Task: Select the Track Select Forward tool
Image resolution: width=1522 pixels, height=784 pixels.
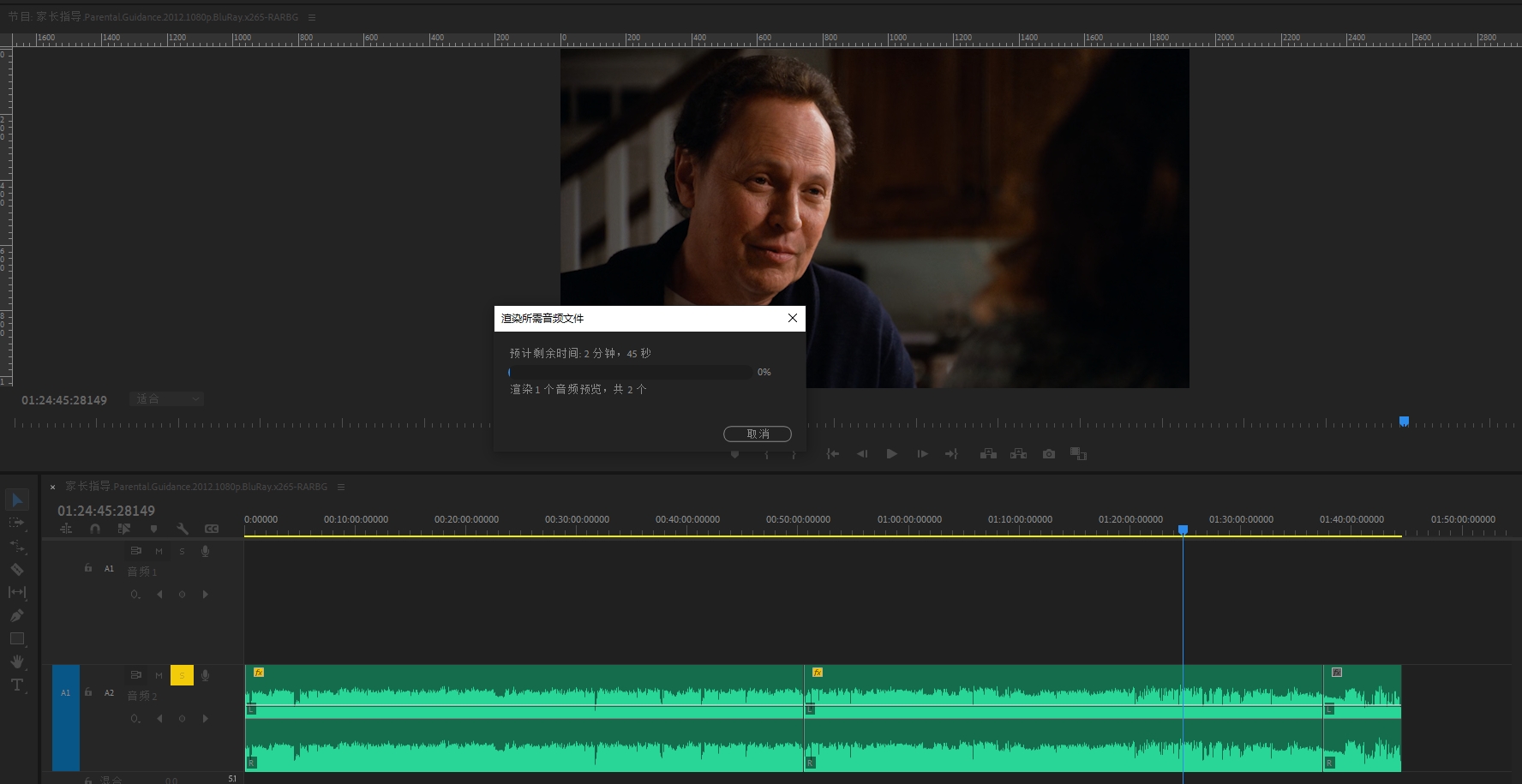Action: [17, 523]
